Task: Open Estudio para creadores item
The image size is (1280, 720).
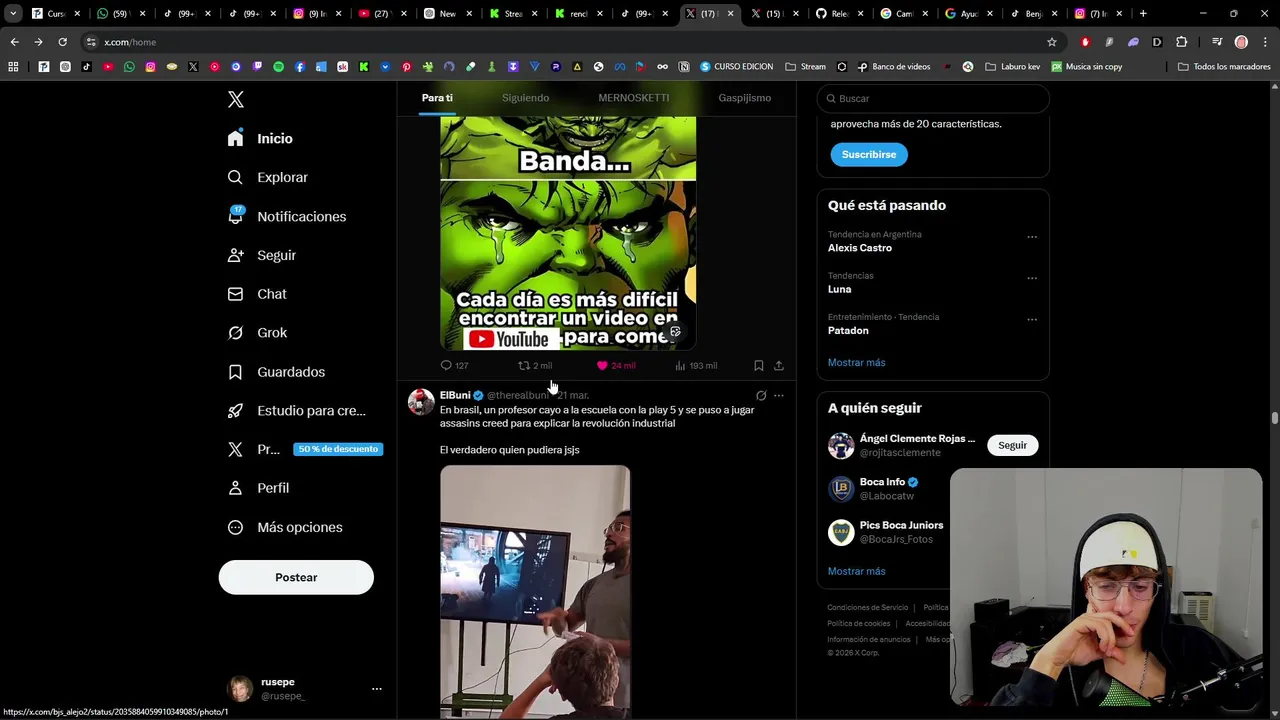Action: click(x=296, y=410)
